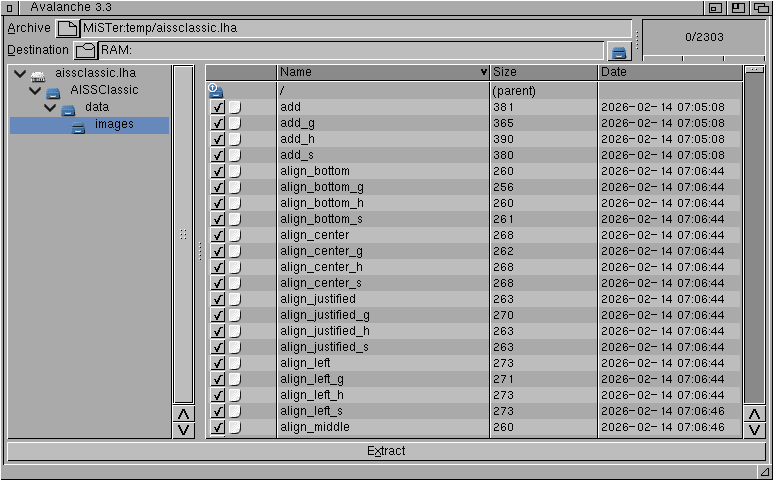
Task: Deselect the align_middle checkbox
Action: pos(218,427)
